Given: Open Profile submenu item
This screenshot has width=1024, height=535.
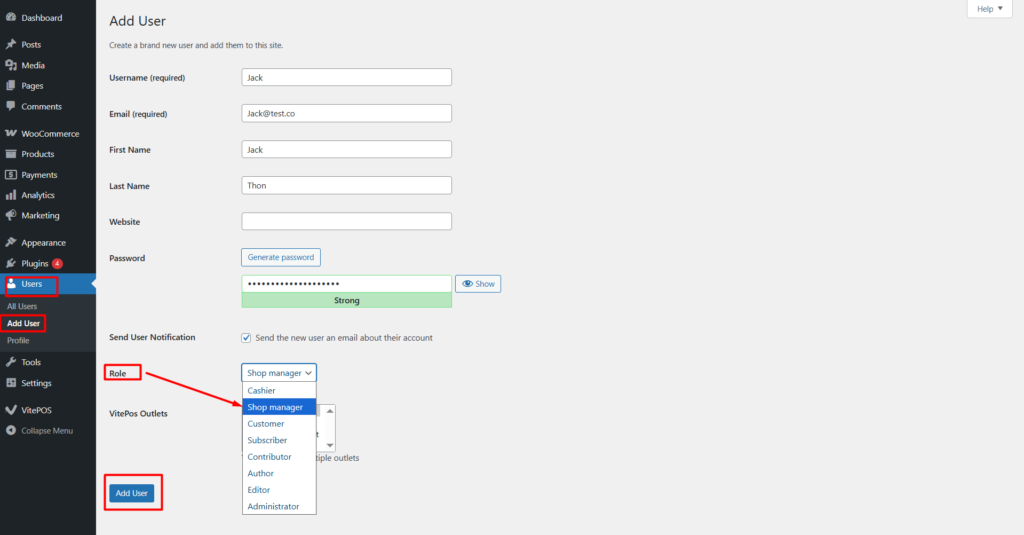Looking at the screenshot, I should click(x=18, y=340).
